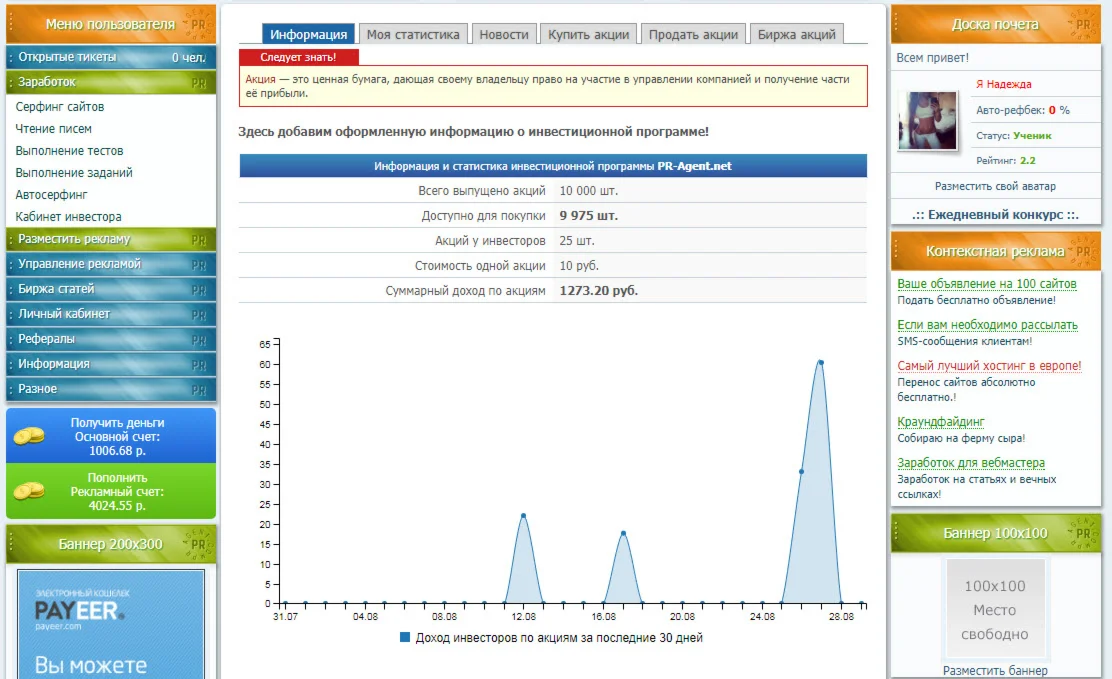Screen dimensions: 1112x679
Task: Expand the Биржа статей section
Action: (111, 289)
